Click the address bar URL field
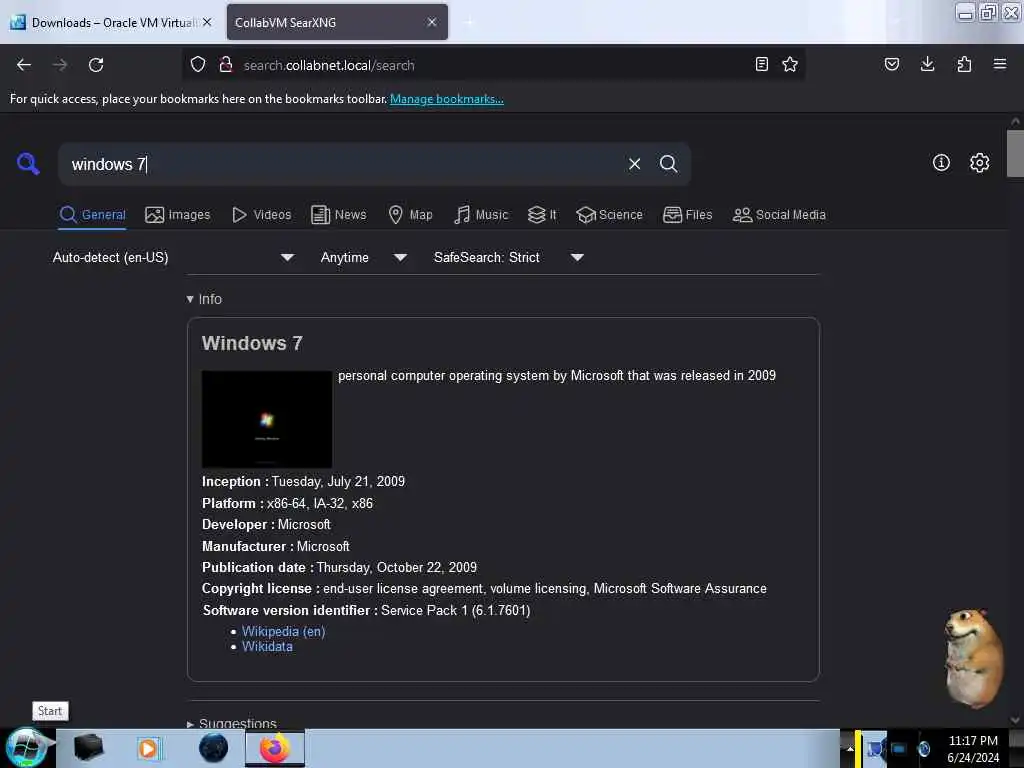This screenshot has width=1024, height=768. [493, 65]
